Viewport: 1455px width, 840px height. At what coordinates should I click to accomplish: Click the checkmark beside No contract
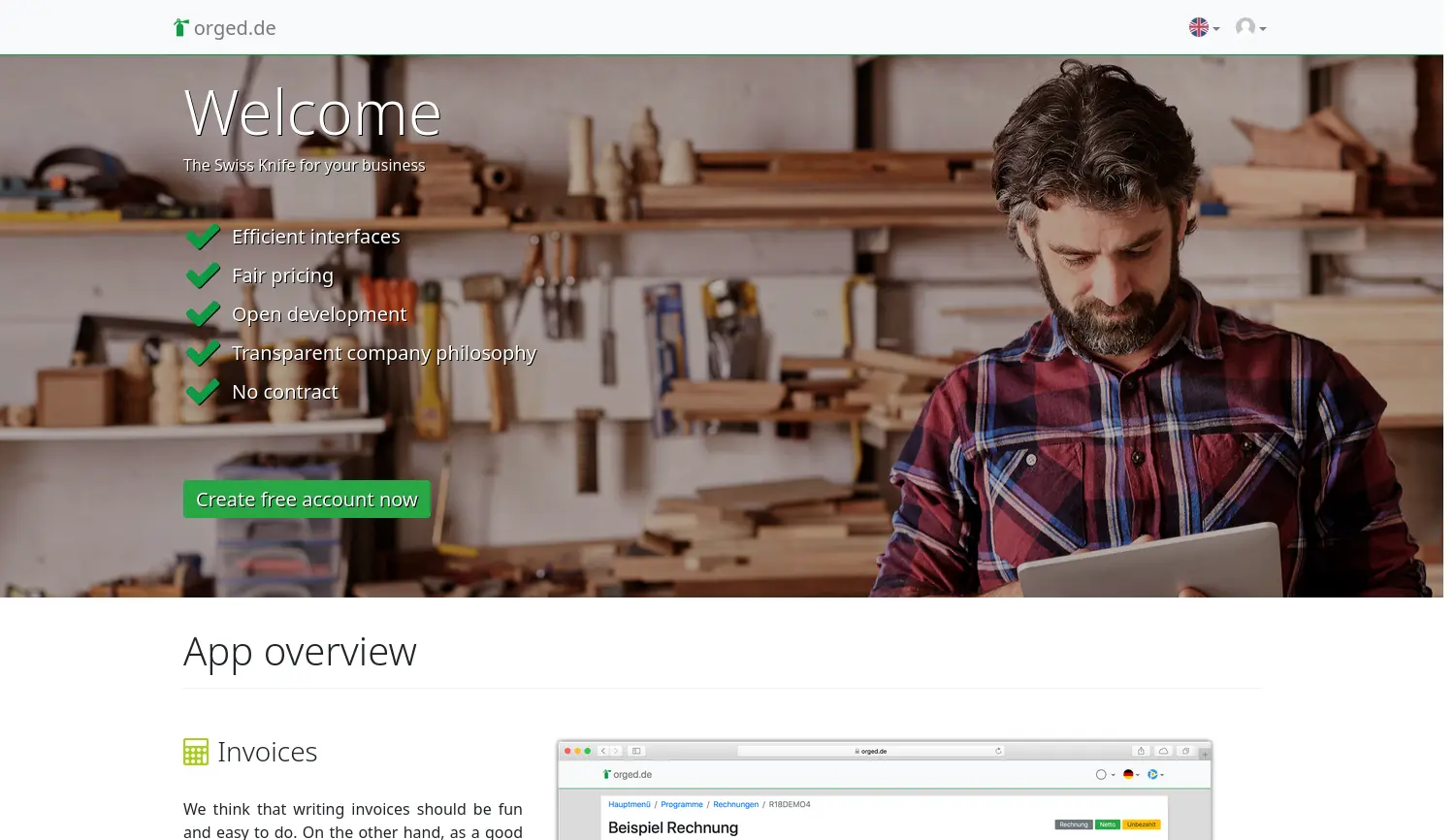click(x=203, y=392)
